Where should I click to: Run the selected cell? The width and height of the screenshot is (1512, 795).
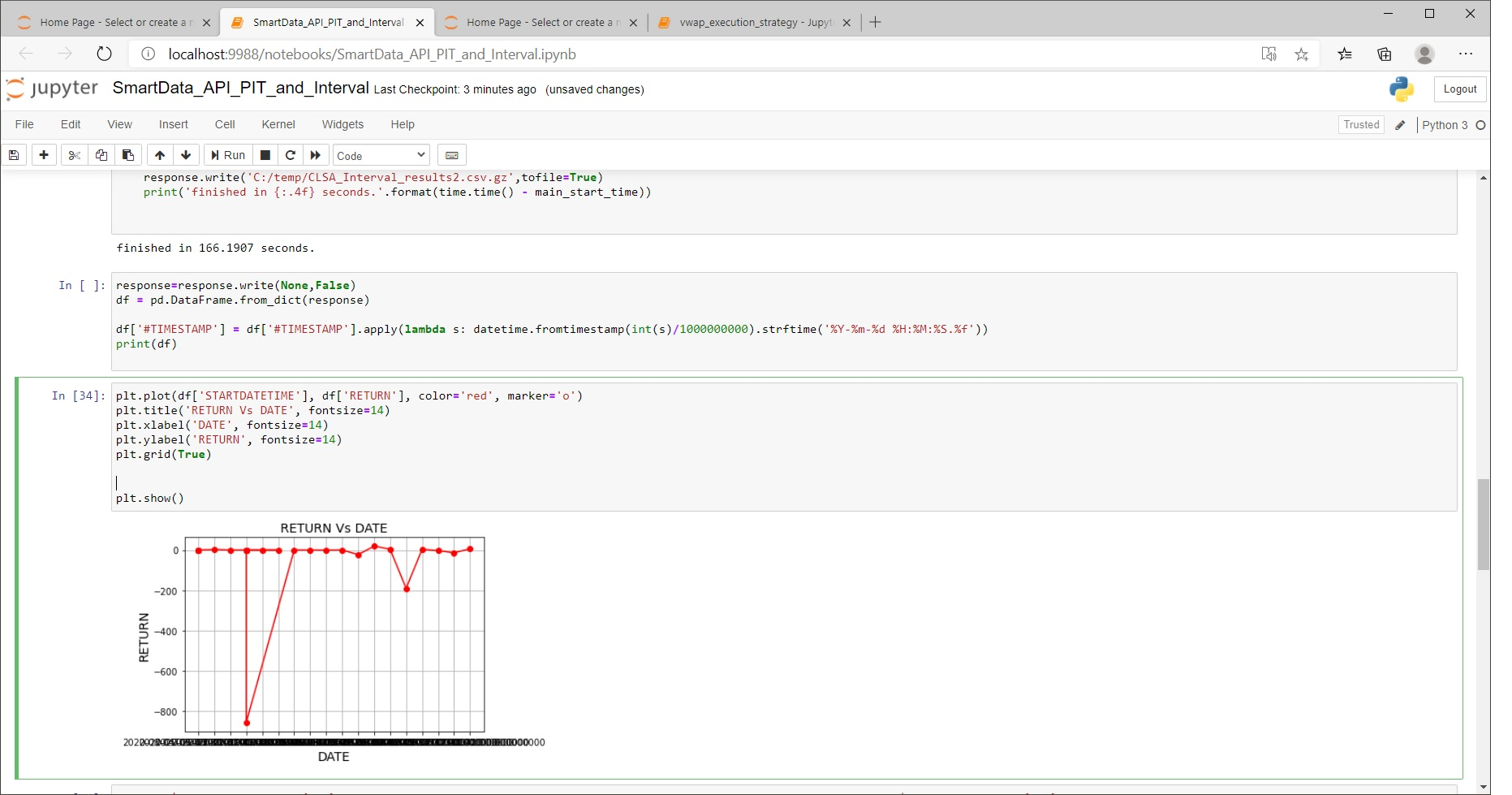click(x=228, y=155)
